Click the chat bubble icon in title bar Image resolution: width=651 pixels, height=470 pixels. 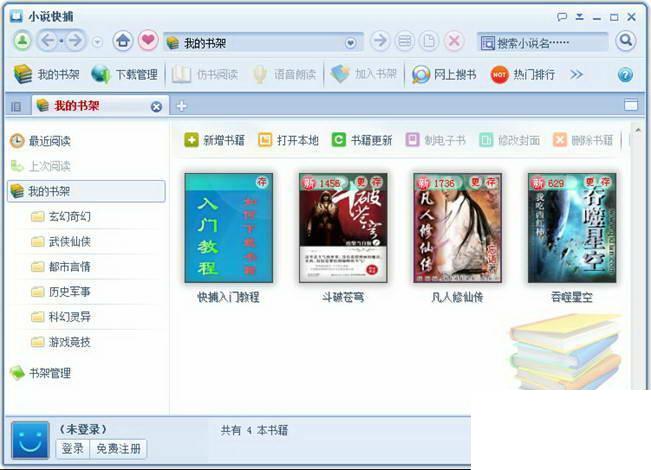[x=562, y=17]
